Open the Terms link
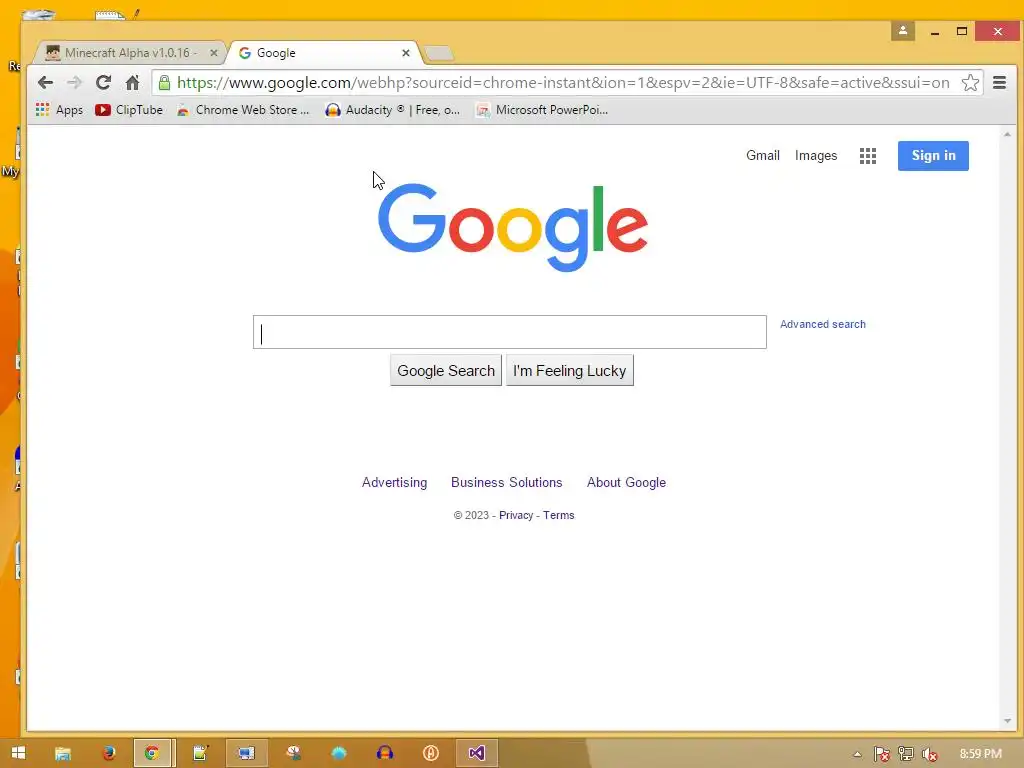This screenshot has width=1024, height=768. [559, 515]
